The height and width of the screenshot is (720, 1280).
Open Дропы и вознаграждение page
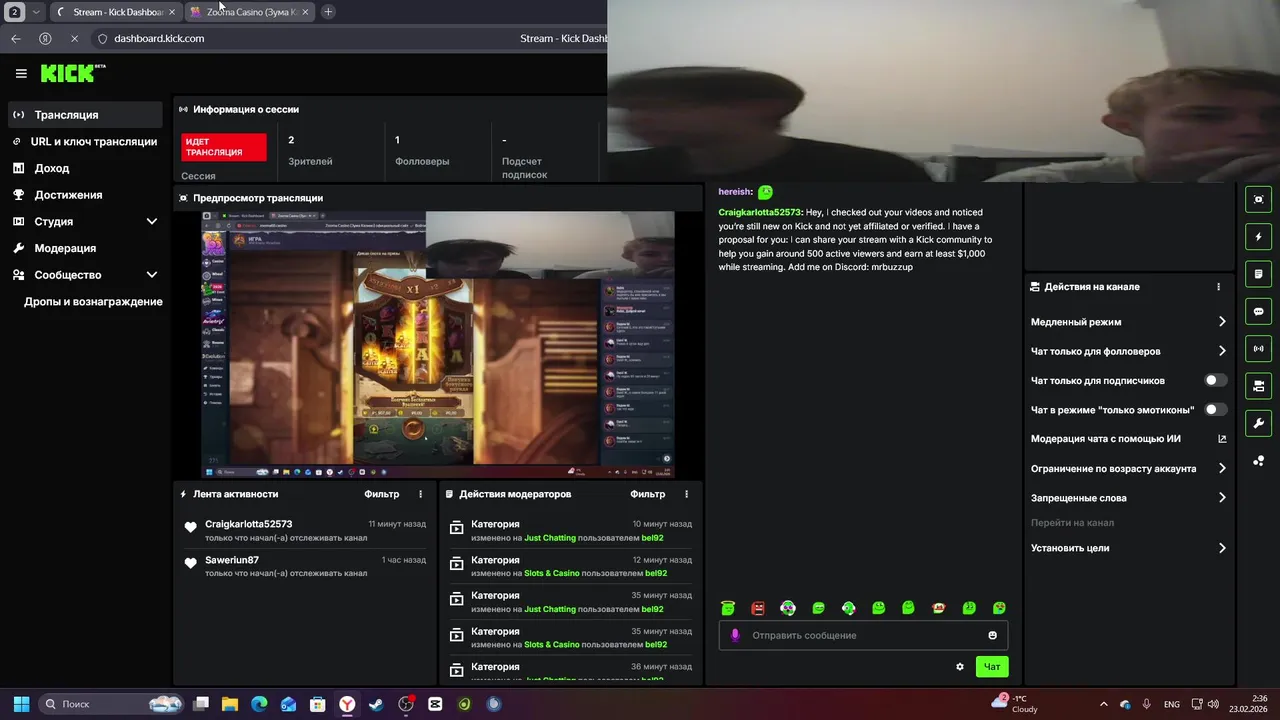pos(93,302)
